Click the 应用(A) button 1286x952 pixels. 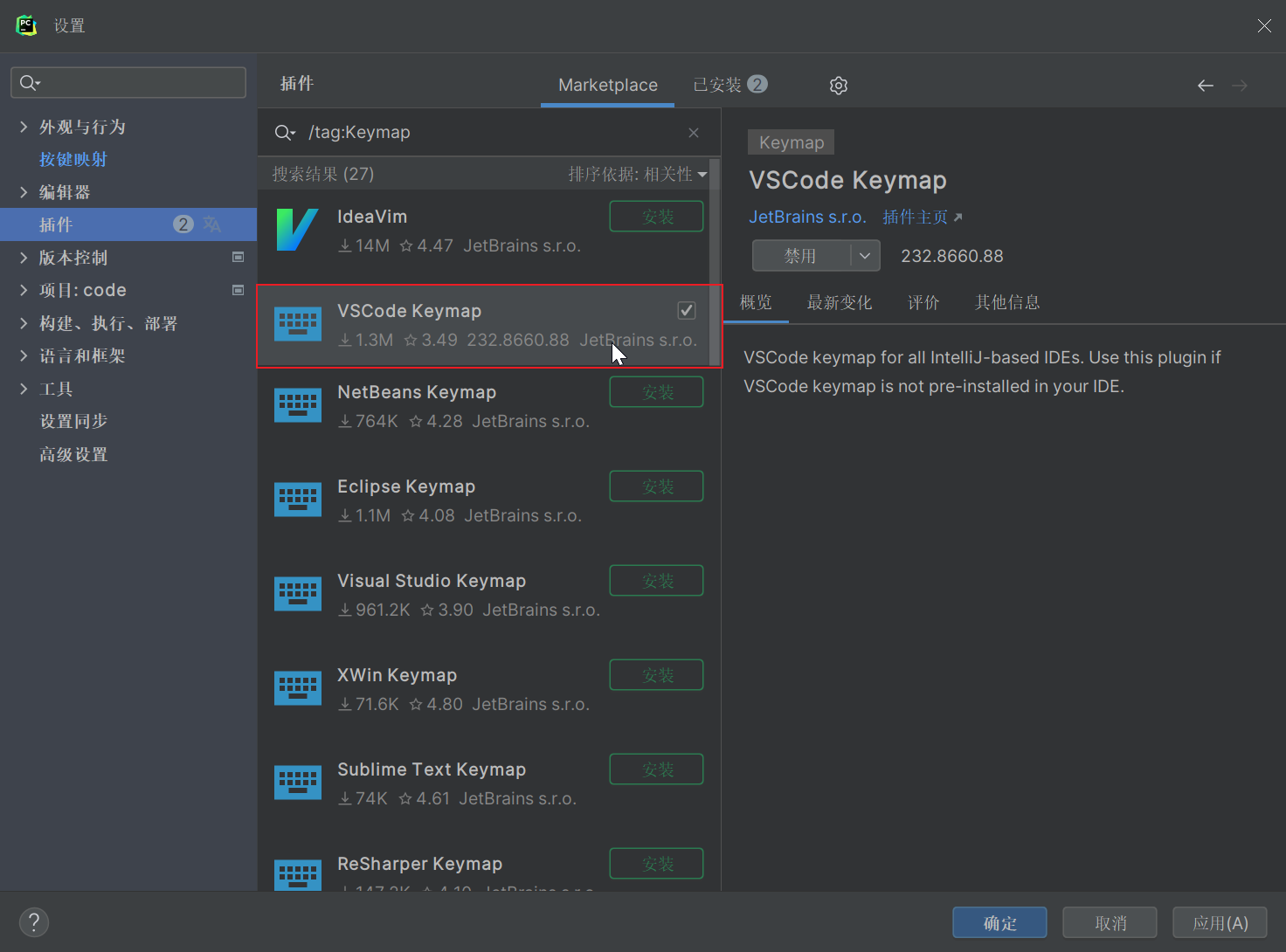(1220, 922)
